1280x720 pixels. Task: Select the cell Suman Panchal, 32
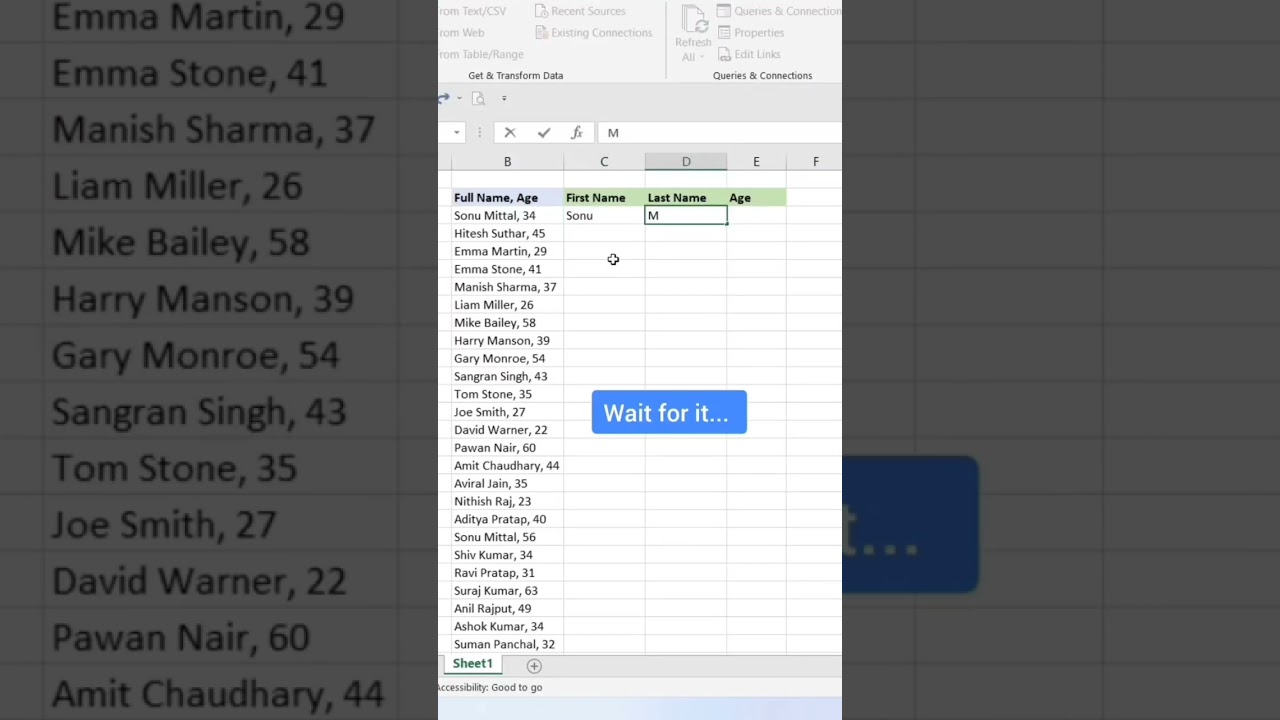tap(507, 645)
